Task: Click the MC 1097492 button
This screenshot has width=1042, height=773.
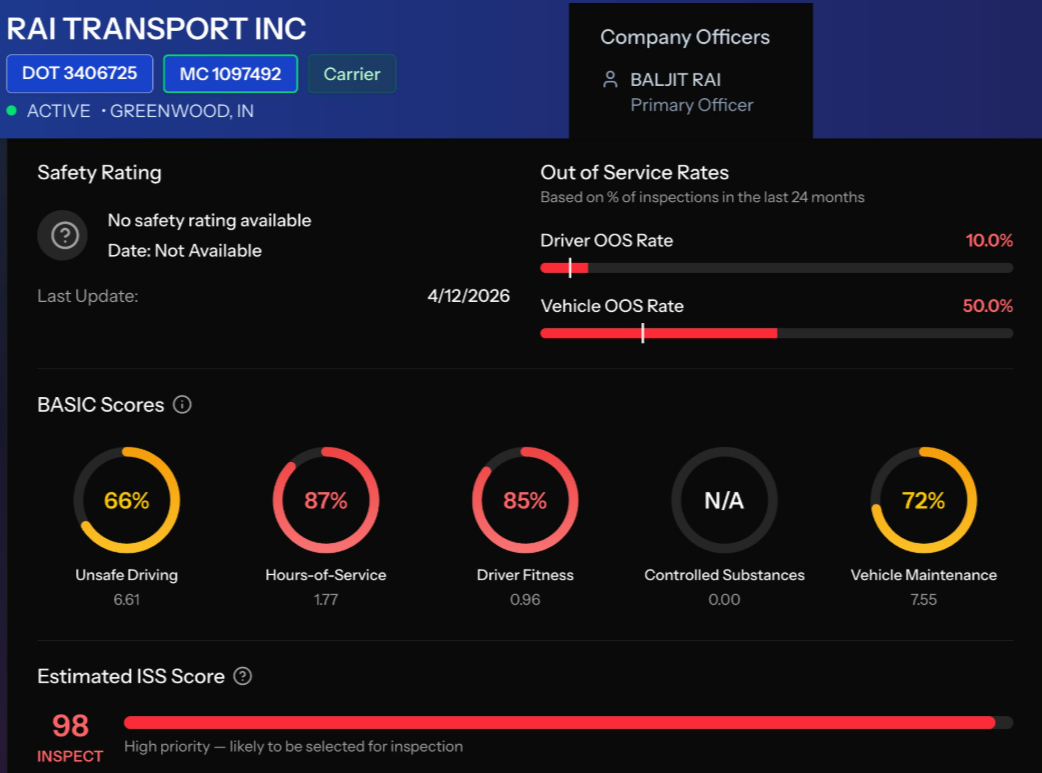Action: pyautogui.click(x=230, y=74)
